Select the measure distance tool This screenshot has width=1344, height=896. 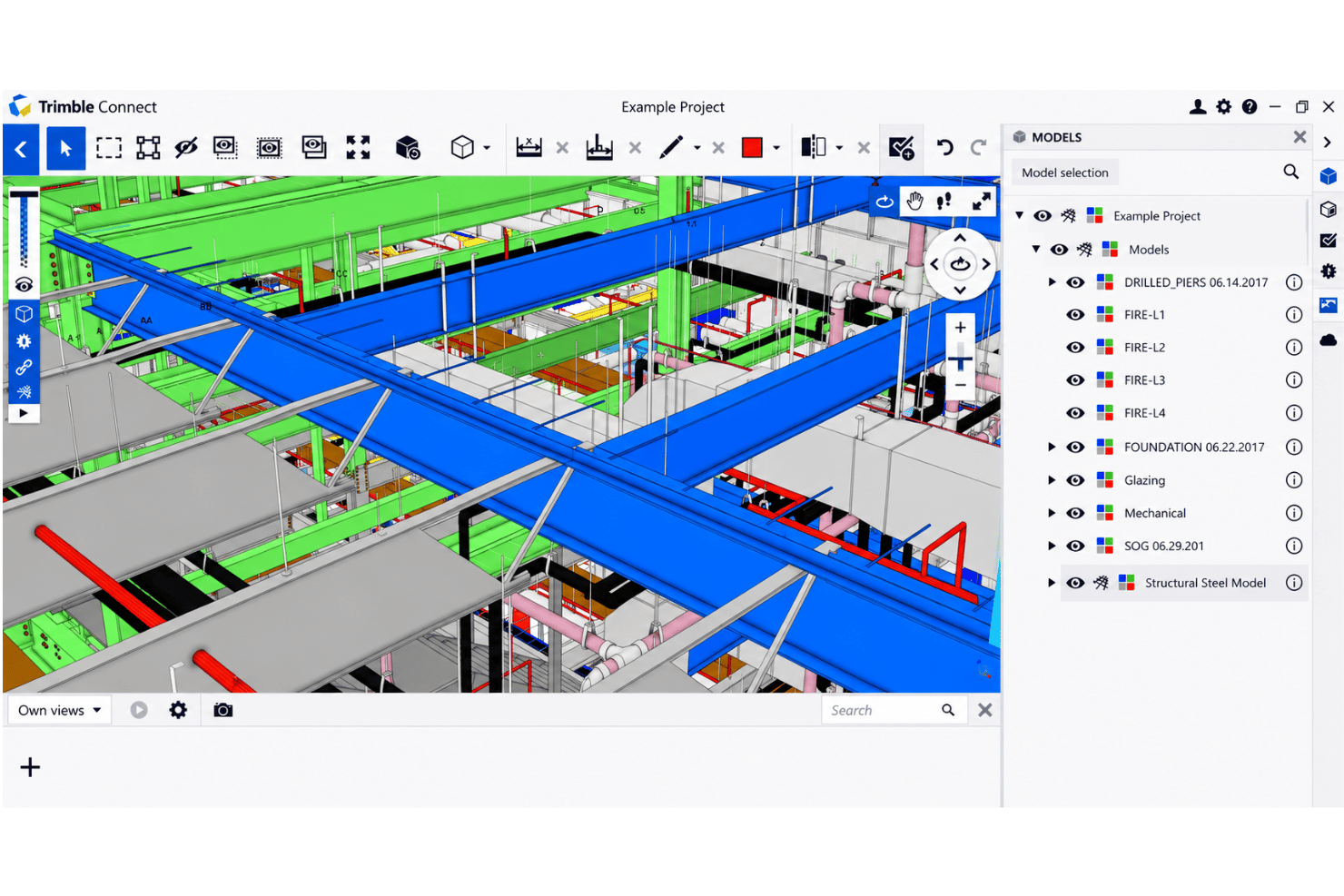[x=529, y=147]
